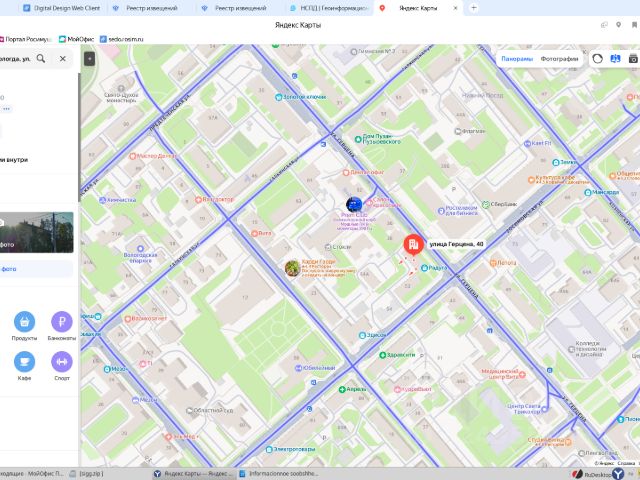Open Портал Росимущества bookmark
Image resolution: width=640 pixels, height=480 pixels.
coord(26,39)
